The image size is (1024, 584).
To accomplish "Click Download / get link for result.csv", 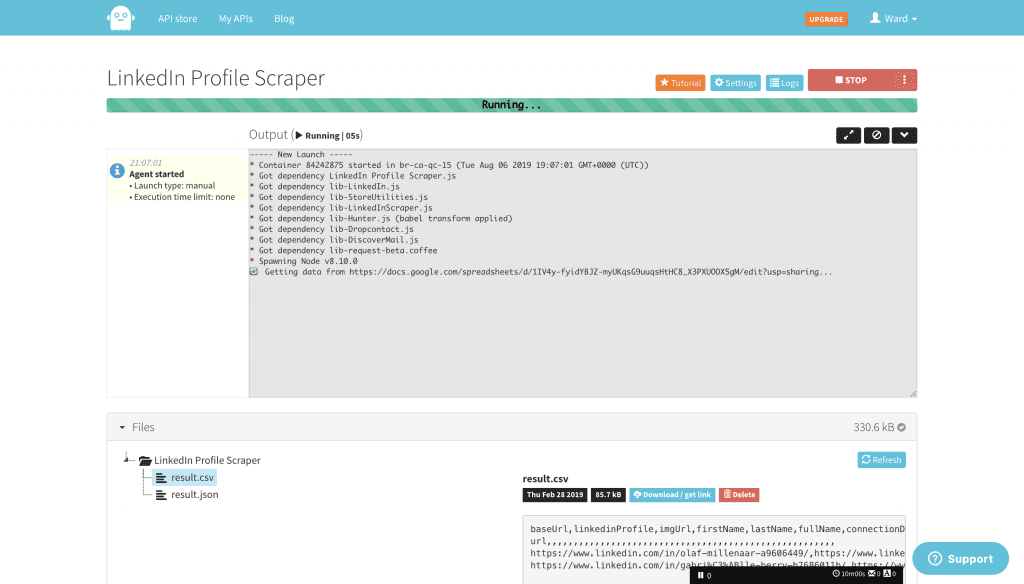I will (x=672, y=495).
